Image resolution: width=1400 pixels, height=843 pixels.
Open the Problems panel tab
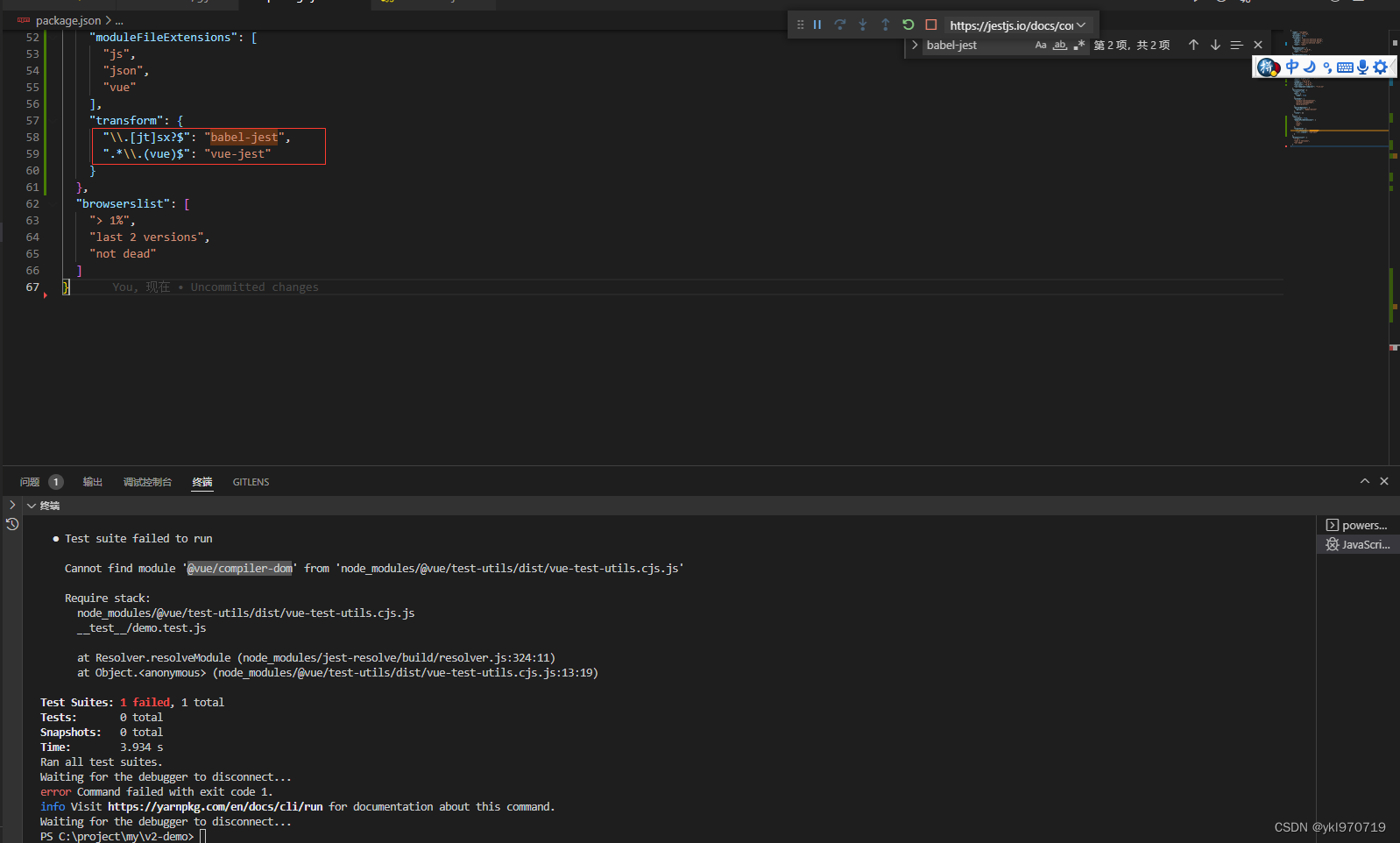tap(30, 482)
